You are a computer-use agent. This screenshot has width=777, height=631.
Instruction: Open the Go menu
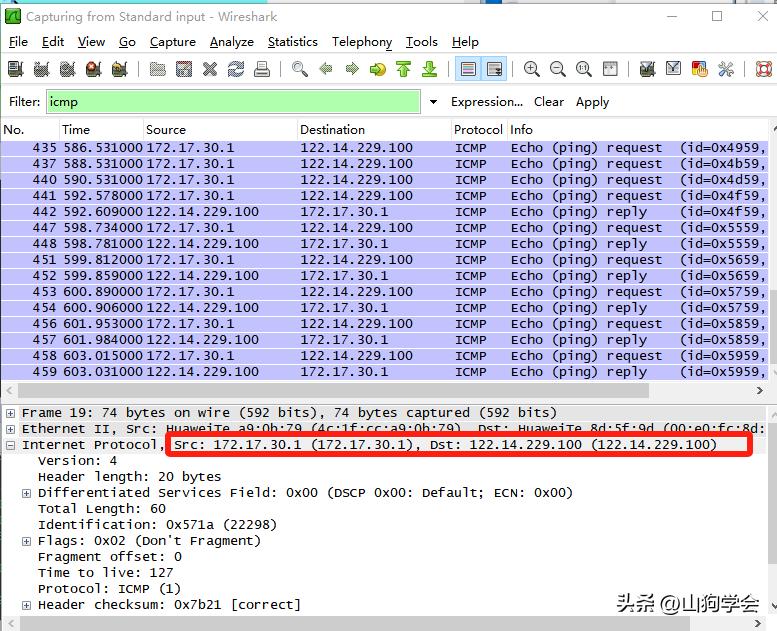coord(127,42)
